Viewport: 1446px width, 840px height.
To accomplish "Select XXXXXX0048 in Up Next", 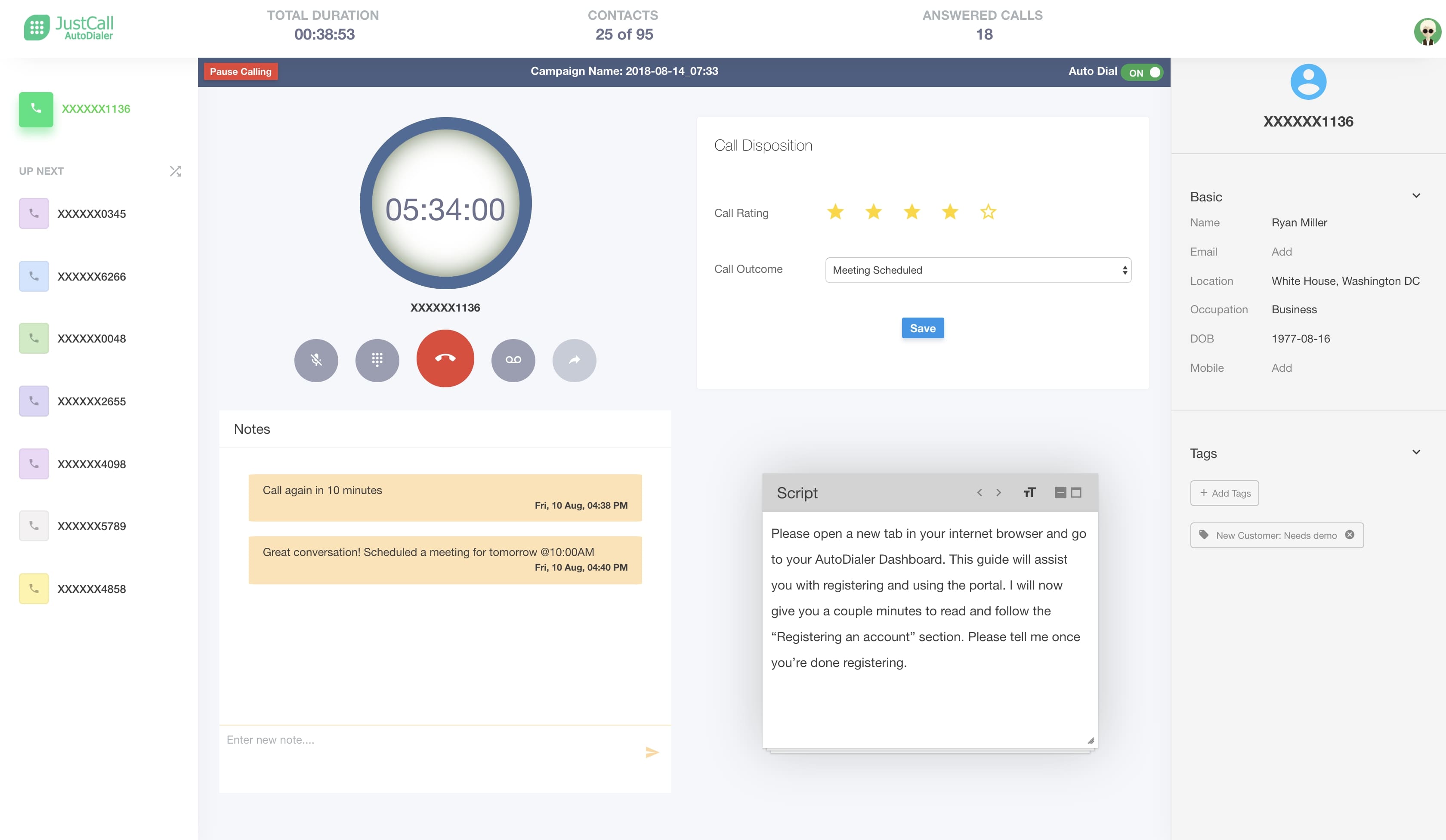I will pyautogui.click(x=91, y=338).
